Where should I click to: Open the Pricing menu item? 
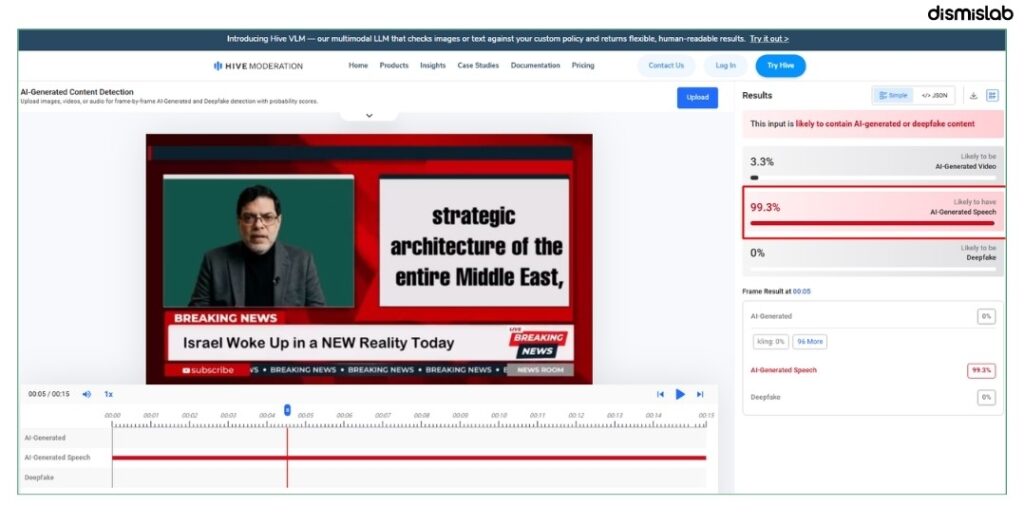pyautogui.click(x=583, y=65)
